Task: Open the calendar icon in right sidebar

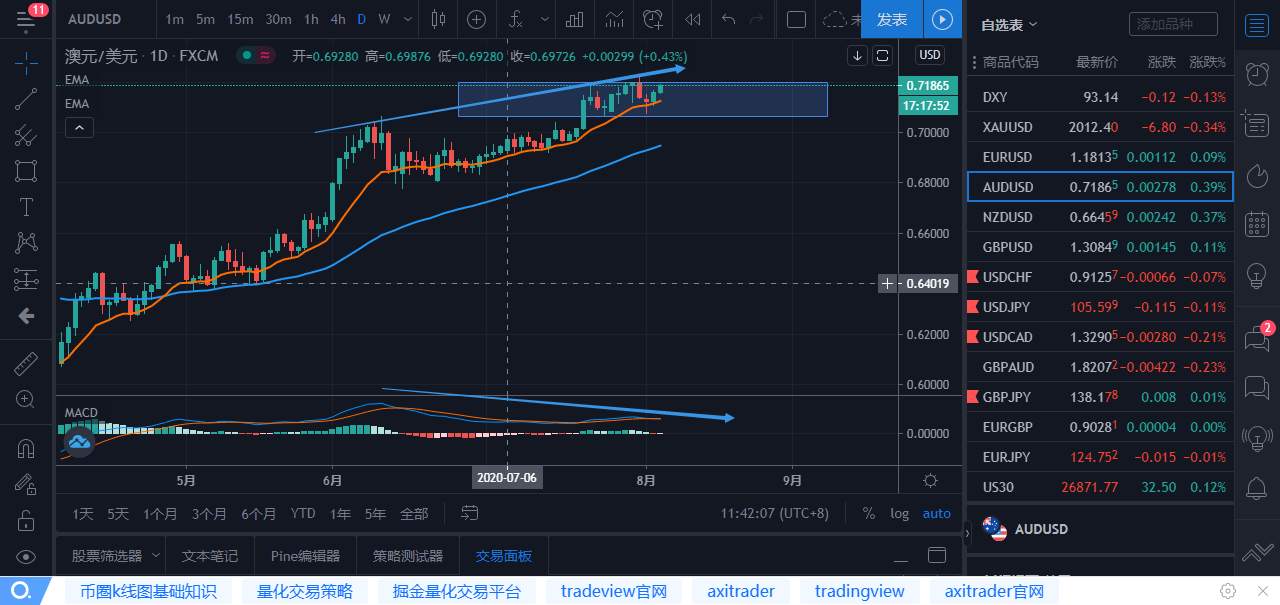Action: (x=1256, y=224)
